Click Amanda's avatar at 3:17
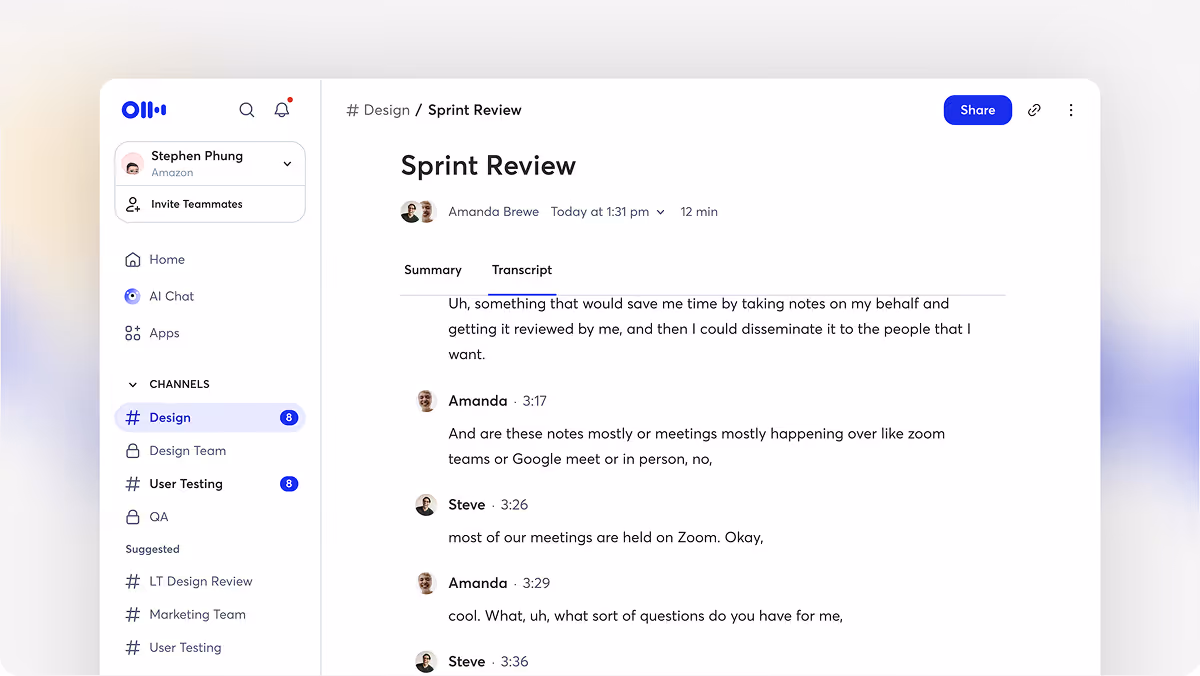The width and height of the screenshot is (1200, 676). [426, 401]
